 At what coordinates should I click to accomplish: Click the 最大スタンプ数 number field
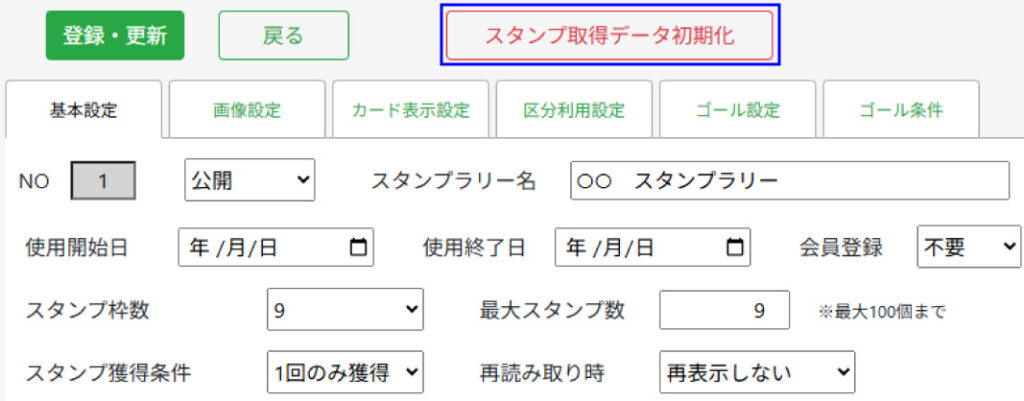pos(724,310)
